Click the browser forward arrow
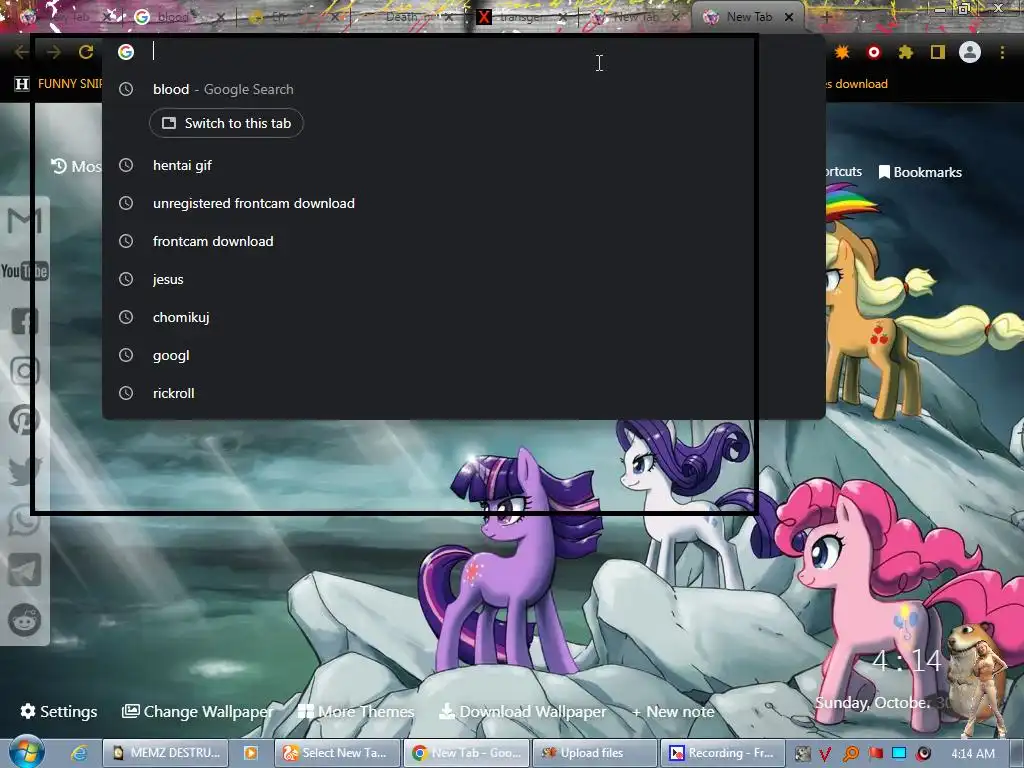Viewport: 1024px width, 768px height. tap(54, 52)
